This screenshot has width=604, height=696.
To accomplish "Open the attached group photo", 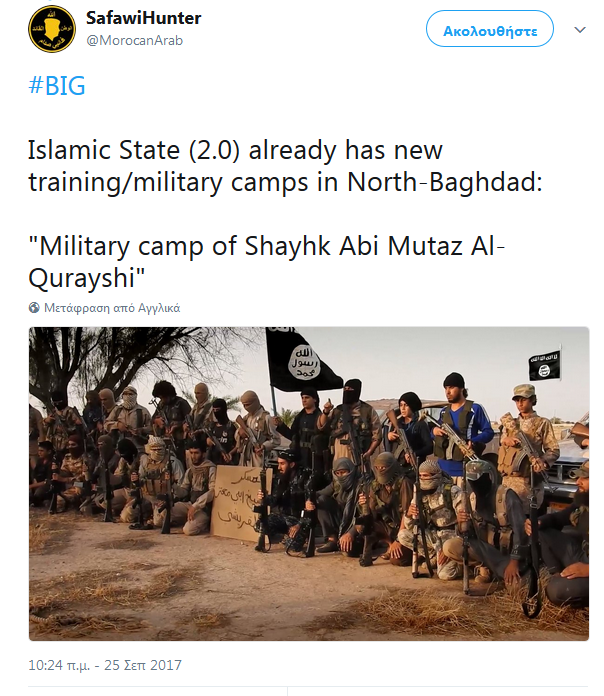I will tap(309, 484).
